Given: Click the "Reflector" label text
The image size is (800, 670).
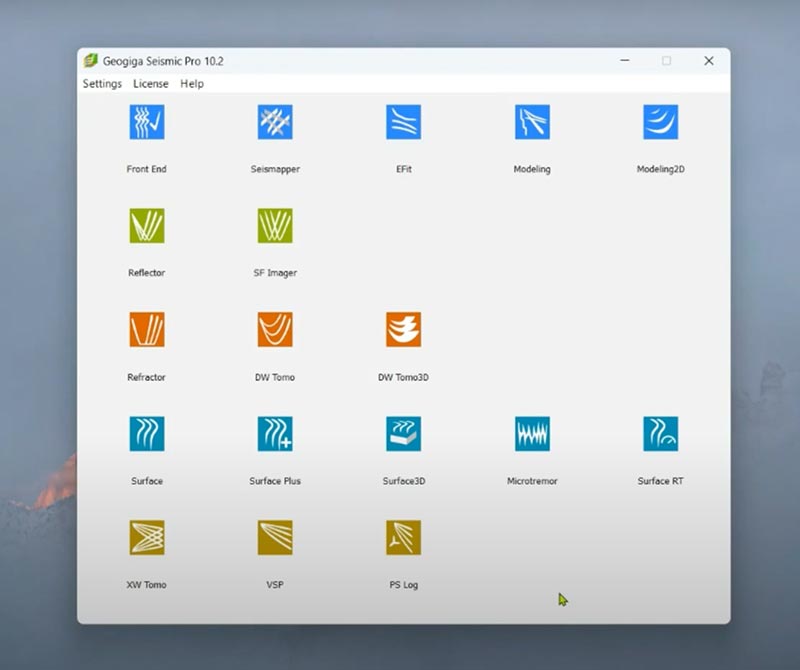Looking at the screenshot, I should 146,272.
